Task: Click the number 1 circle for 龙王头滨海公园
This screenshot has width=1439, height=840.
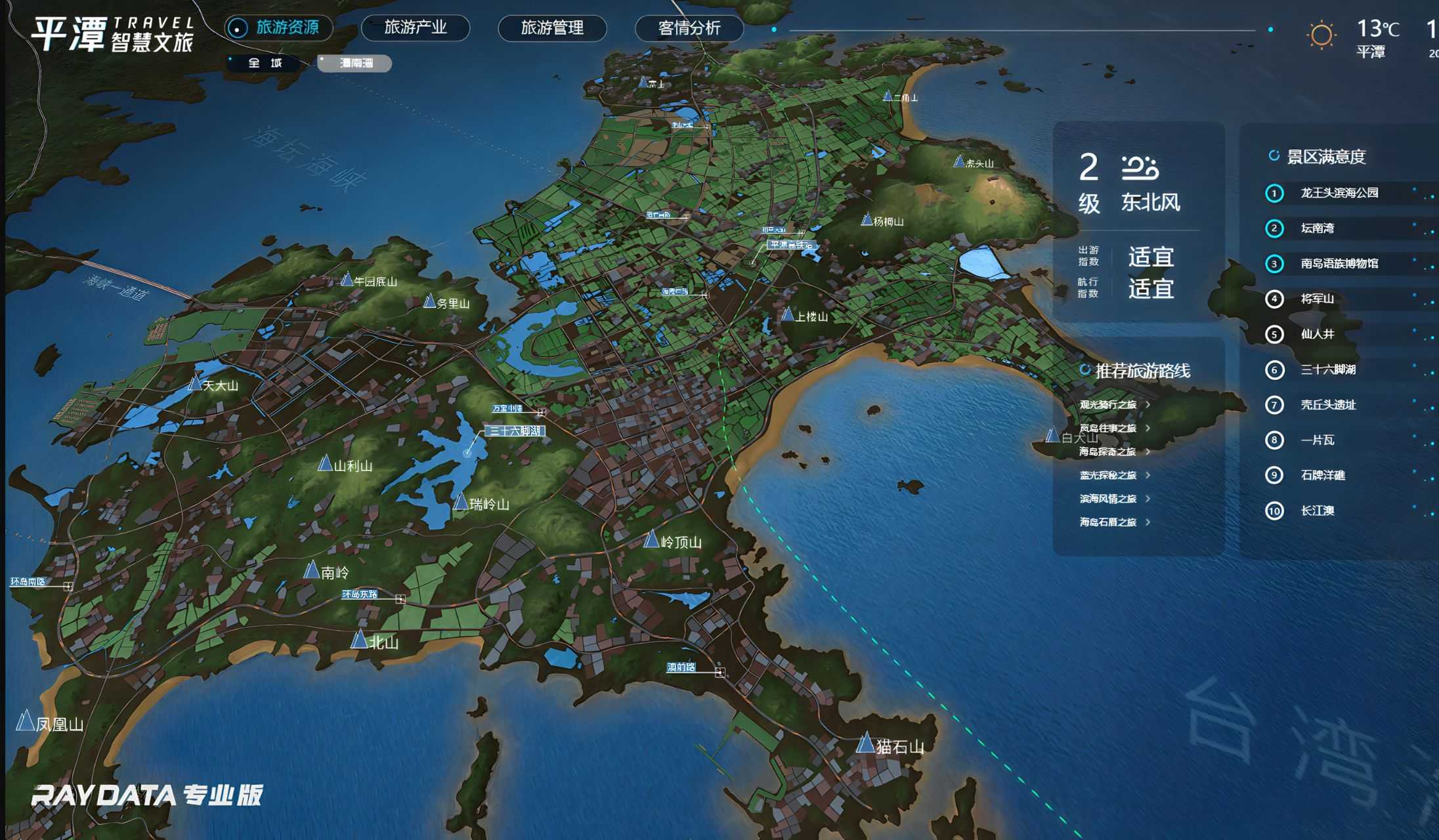Action: point(1274,193)
